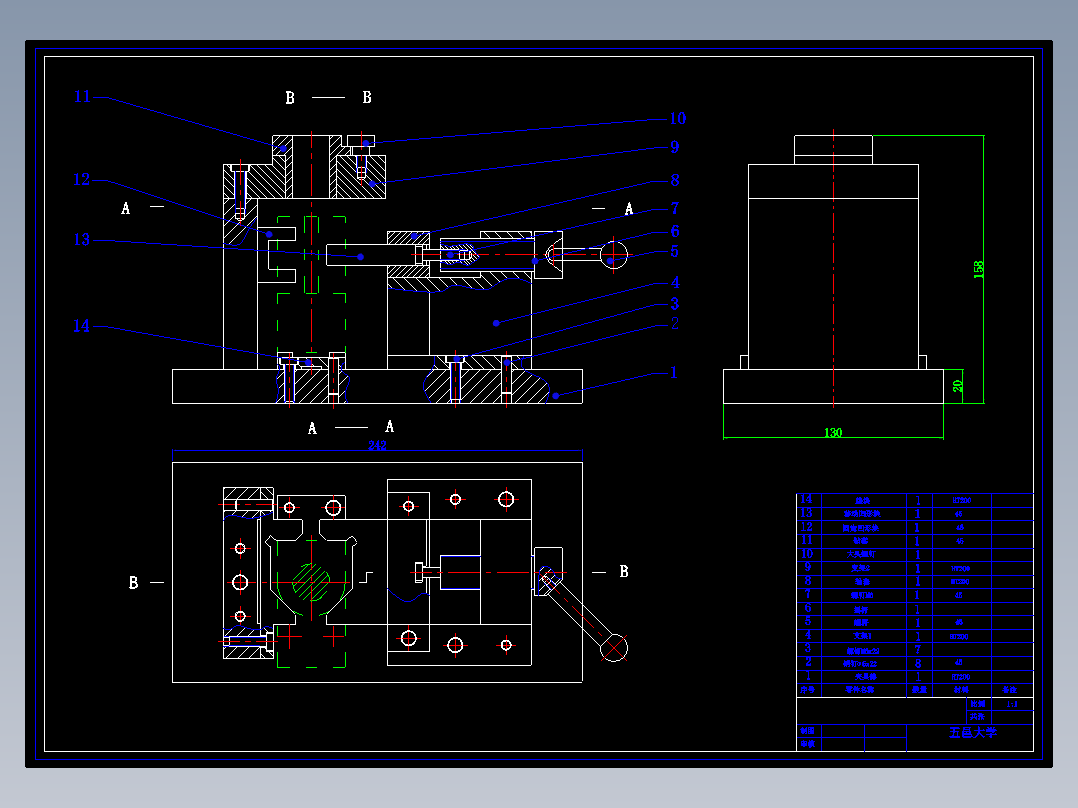Click callout number 9 in the drawing
Image resolution: width=1078 pixels, height=808 pixels.
pos(674,147)
